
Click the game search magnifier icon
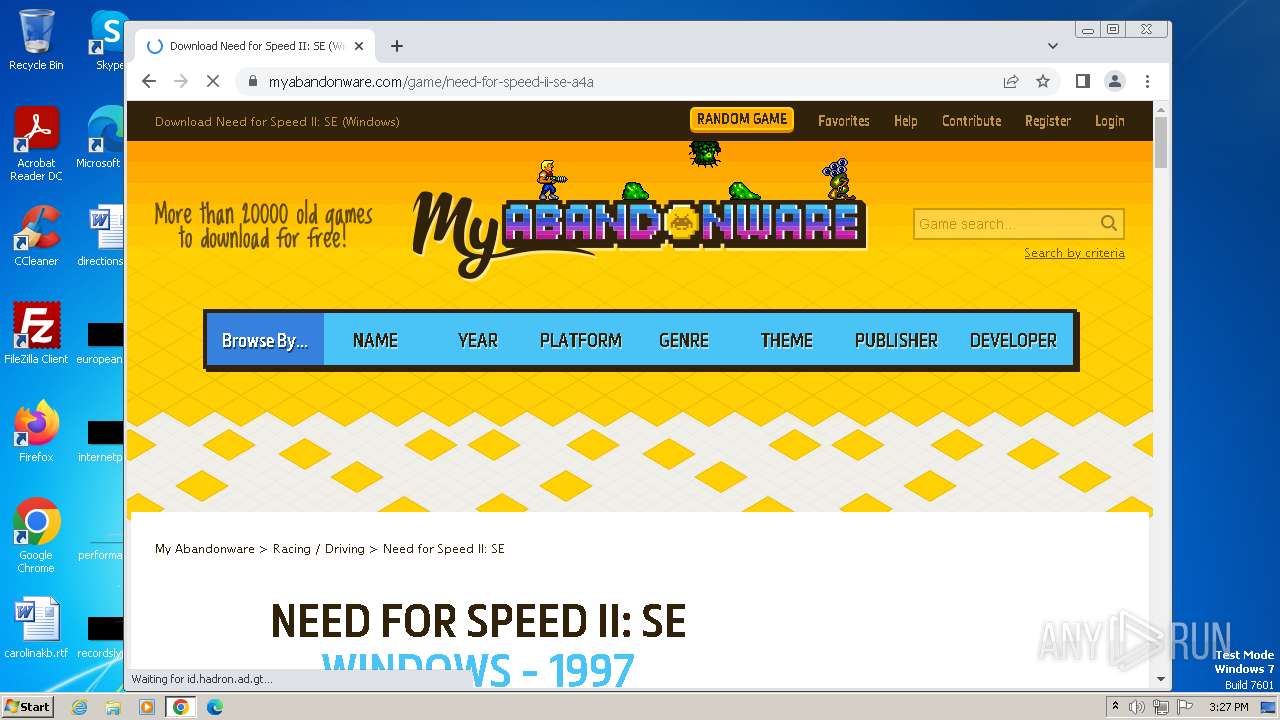[x=1109, y=223]
